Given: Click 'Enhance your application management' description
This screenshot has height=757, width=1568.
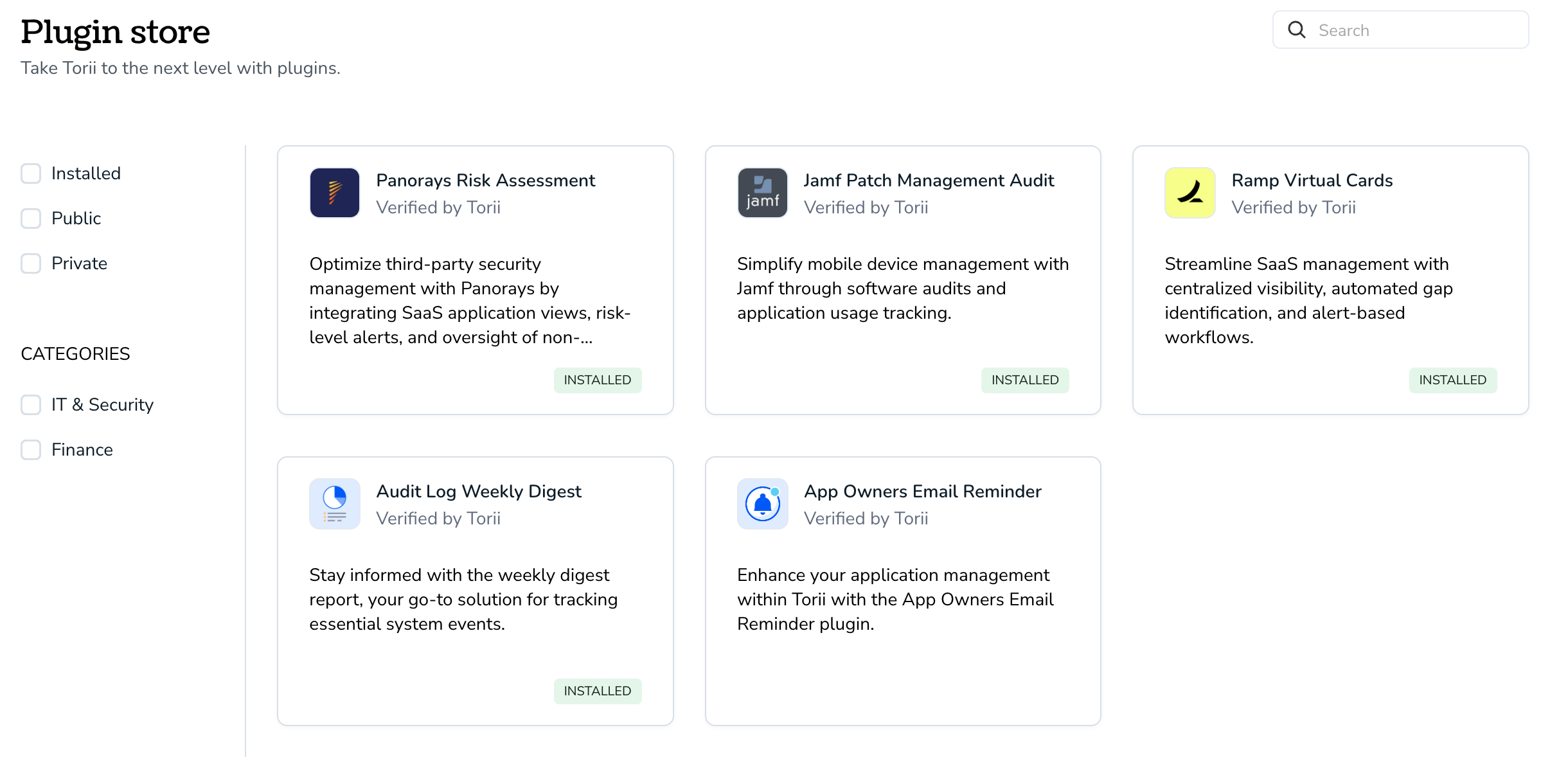Looking at the screenshot, I should (x=895, y=600).
